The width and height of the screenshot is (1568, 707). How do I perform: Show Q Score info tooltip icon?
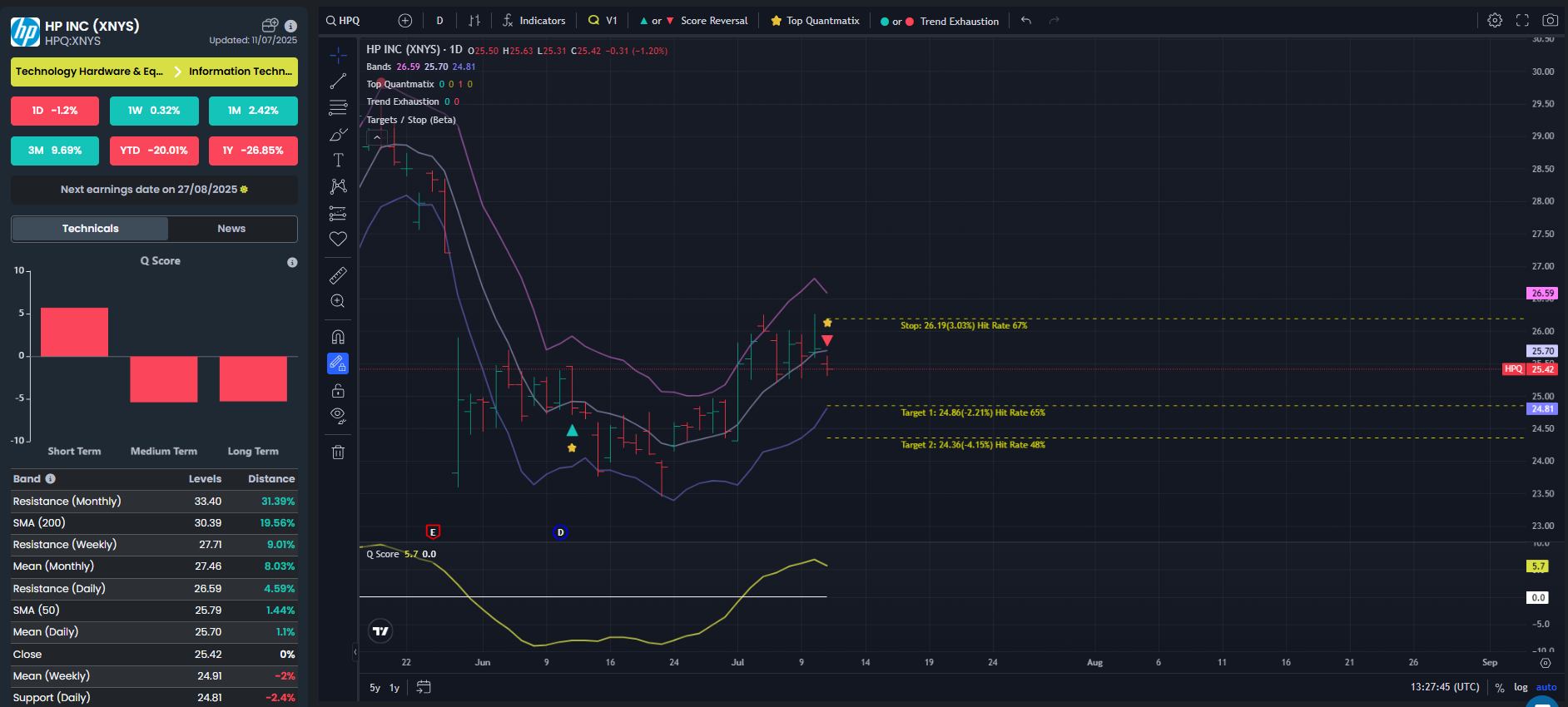[292, 262]
